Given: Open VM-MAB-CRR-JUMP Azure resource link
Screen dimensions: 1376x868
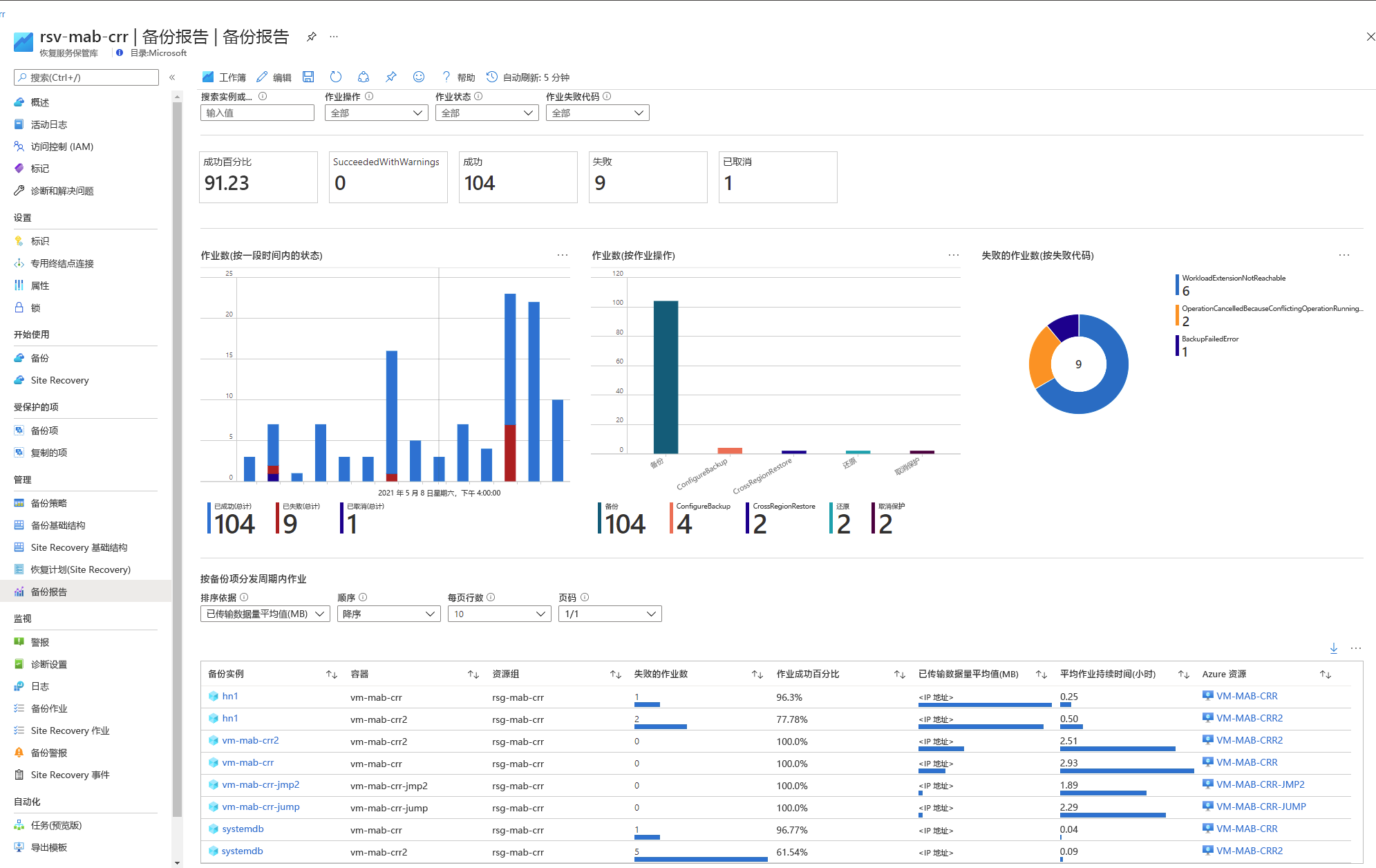Looking at the screenshot, I should [x=1261, y=806].
